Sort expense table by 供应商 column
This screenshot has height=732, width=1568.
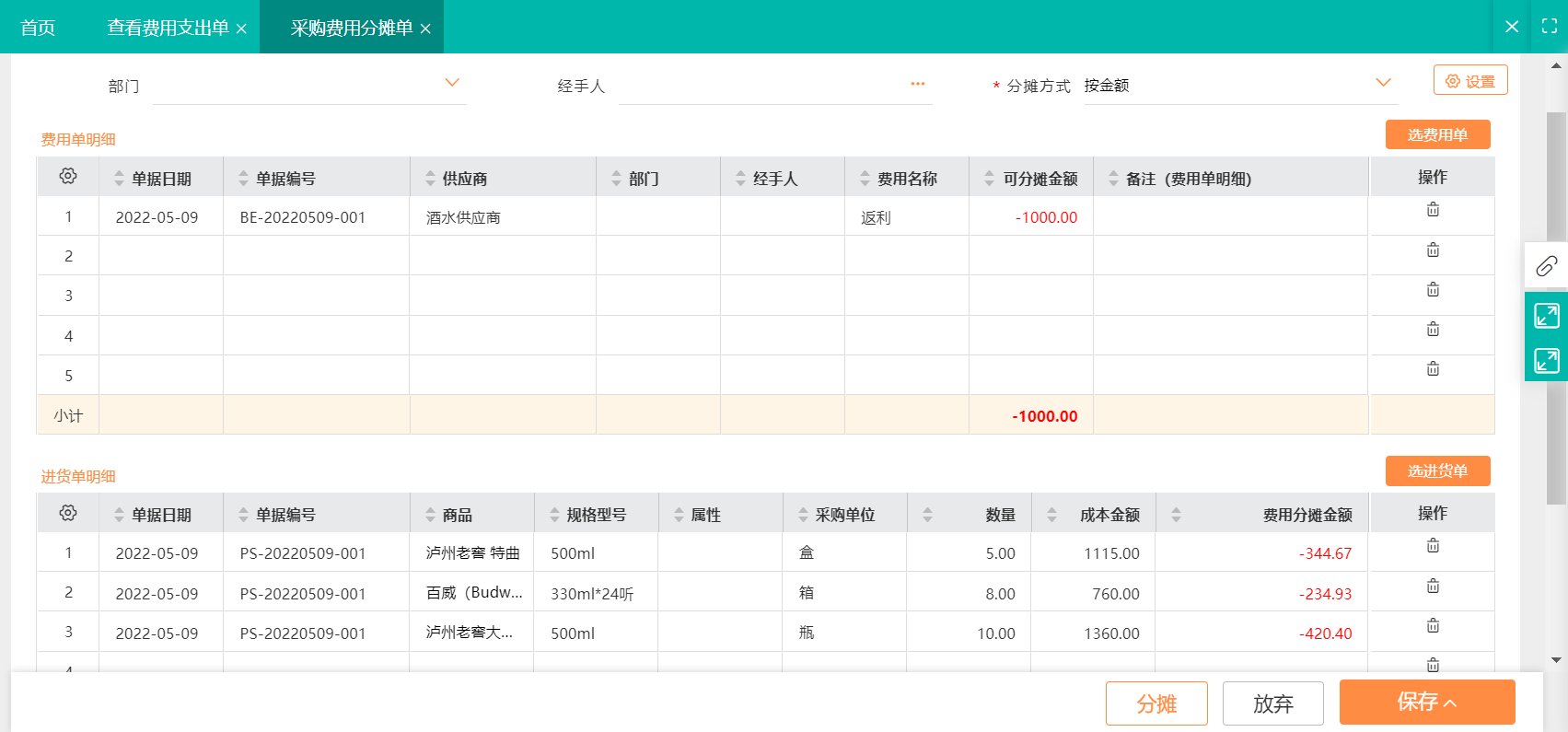430,179
